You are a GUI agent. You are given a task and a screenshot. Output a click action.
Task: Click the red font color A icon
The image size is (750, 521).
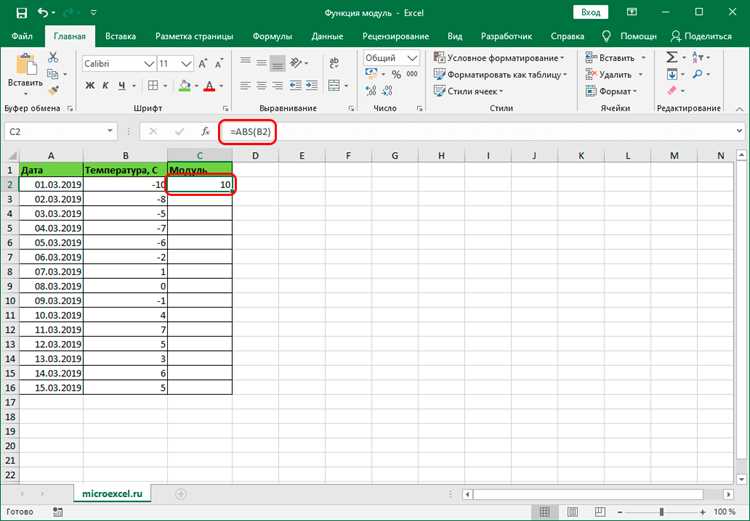209,86
